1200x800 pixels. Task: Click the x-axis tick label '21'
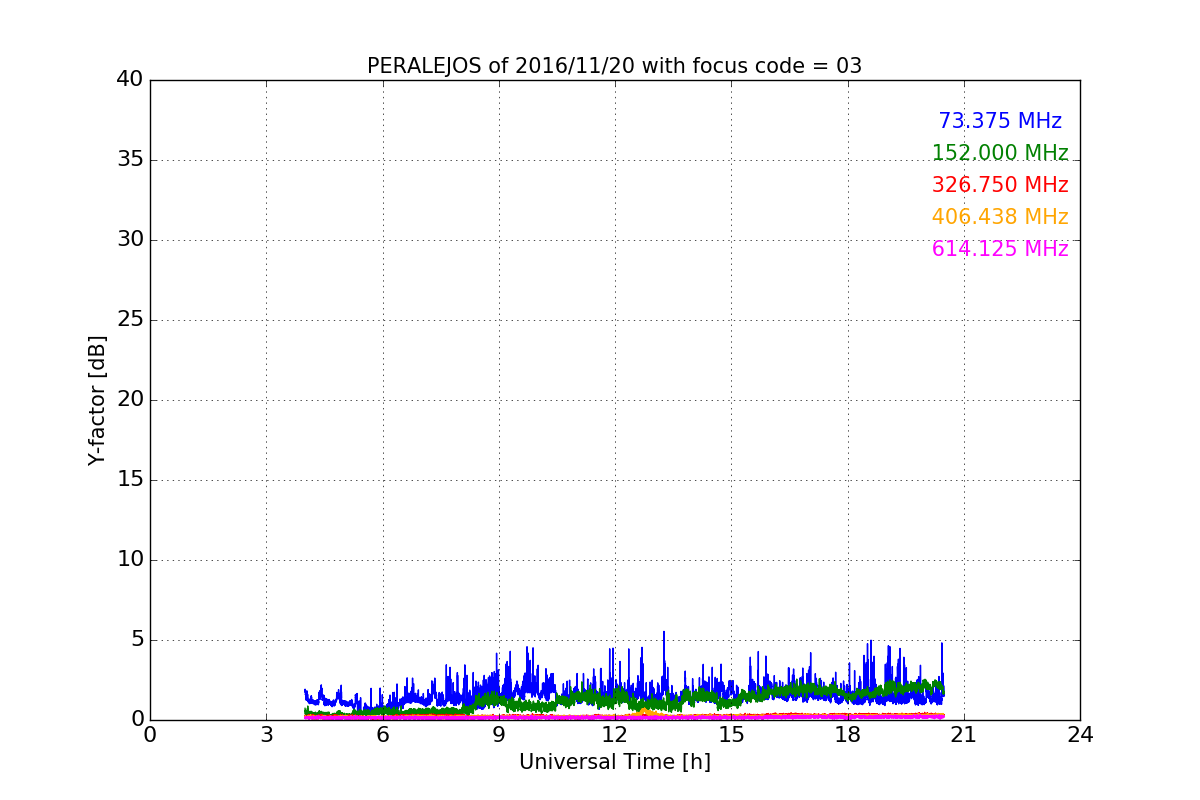[963, 735]
